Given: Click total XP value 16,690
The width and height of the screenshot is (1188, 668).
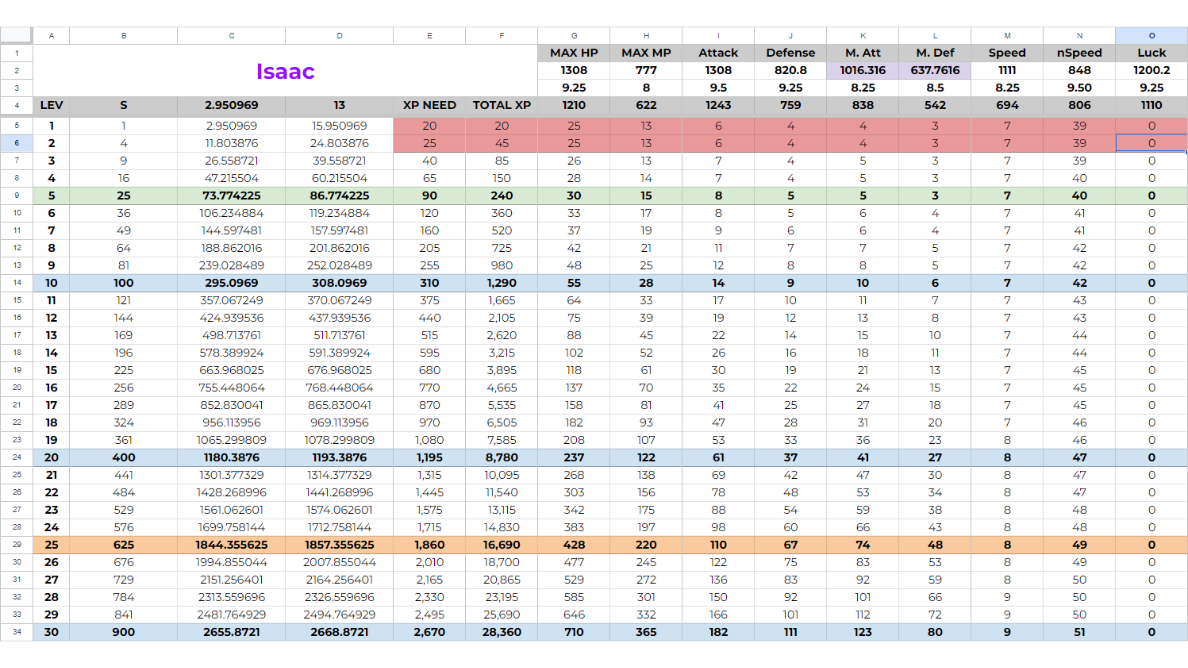Looking at the screenshot, I should [x=501, y=546].
